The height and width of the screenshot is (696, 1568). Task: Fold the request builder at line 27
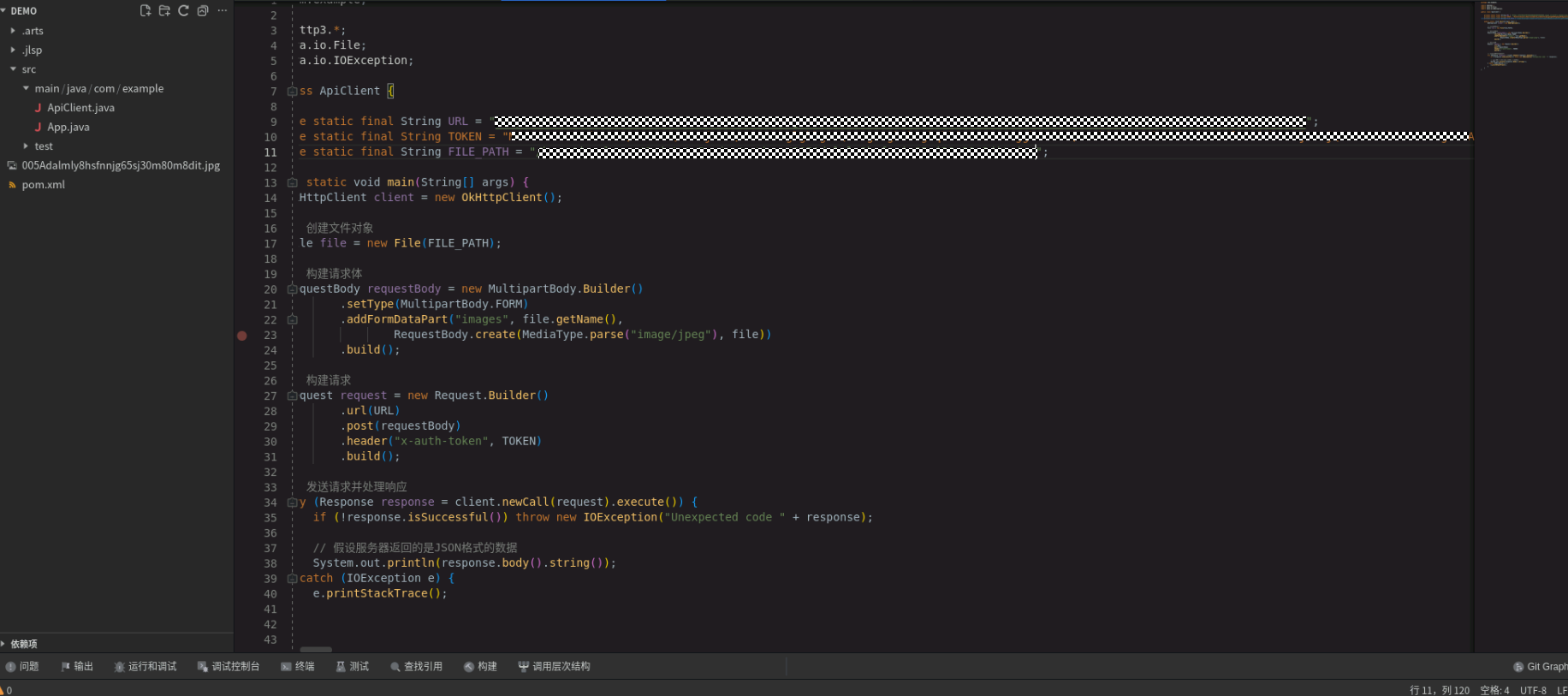tap(293, 396)
